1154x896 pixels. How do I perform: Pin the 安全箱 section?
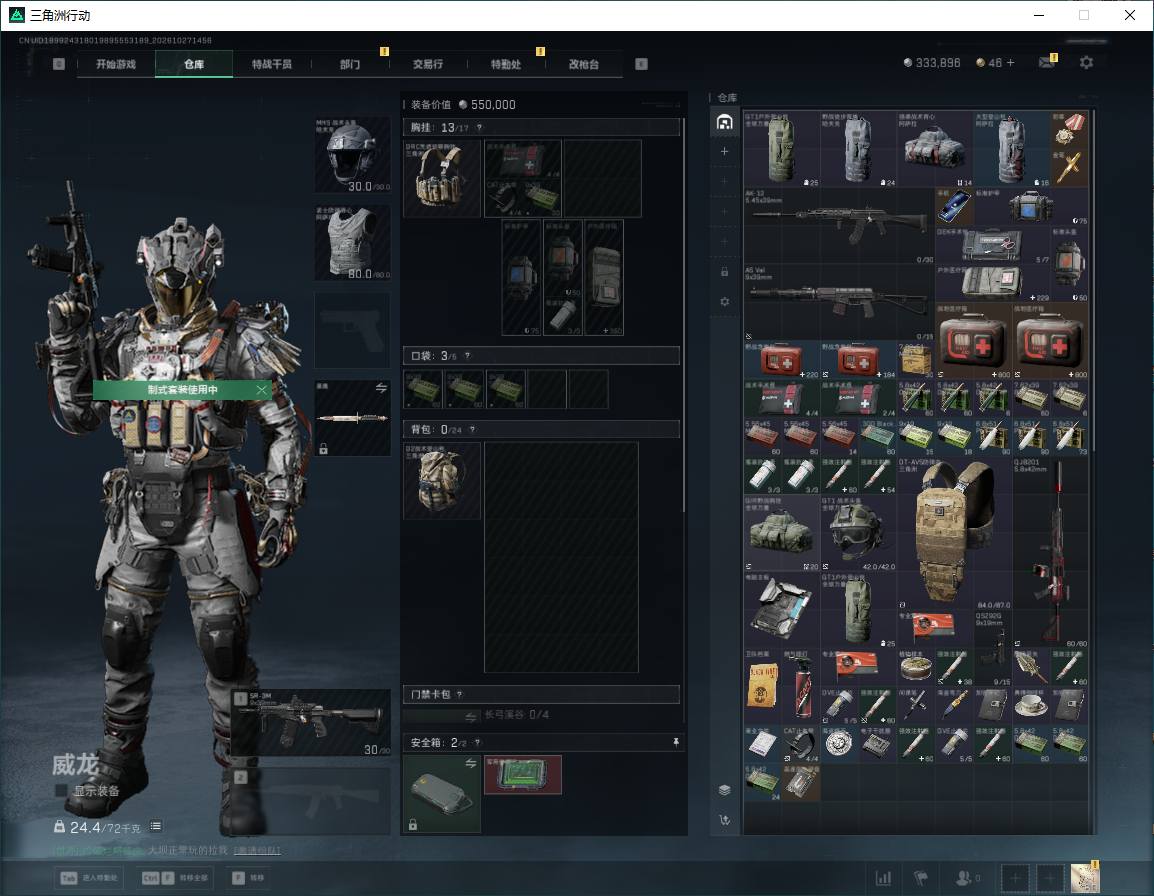(x=676, y=742)
